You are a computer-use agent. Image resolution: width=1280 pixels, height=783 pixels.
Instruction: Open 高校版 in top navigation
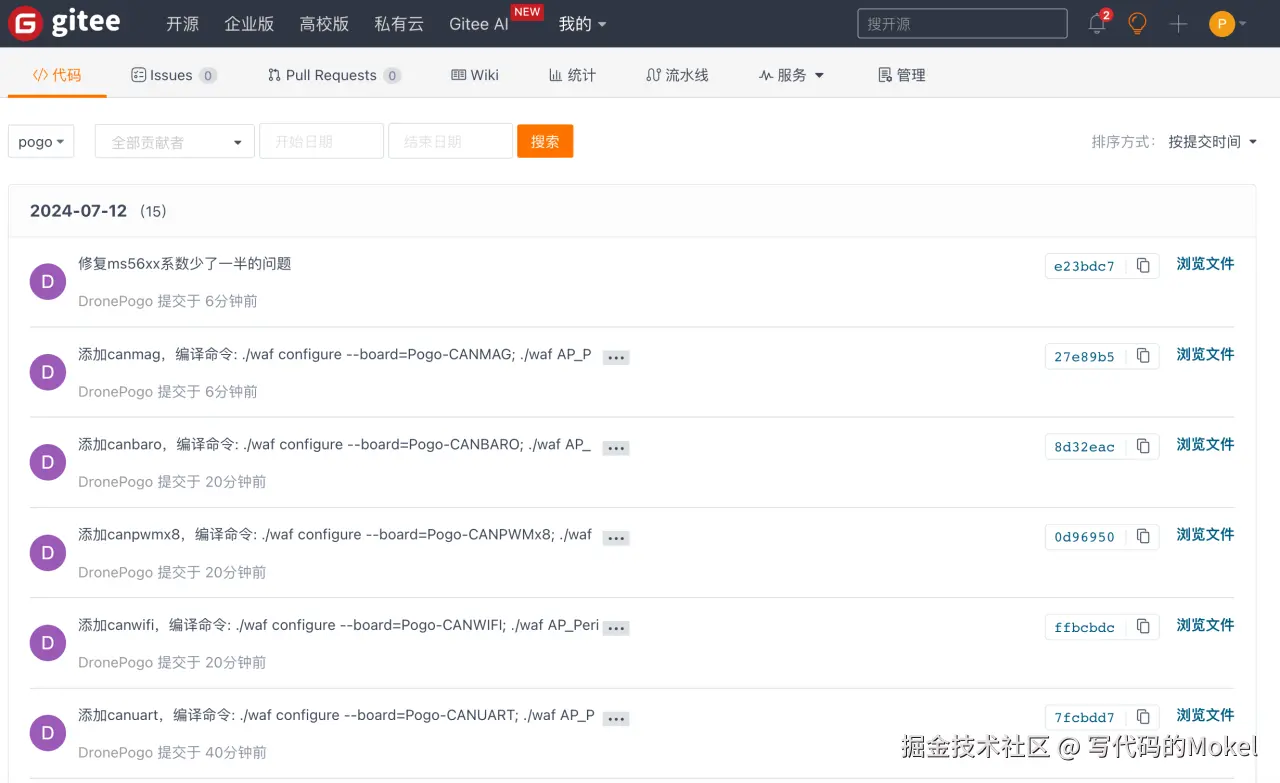(324, 24)
